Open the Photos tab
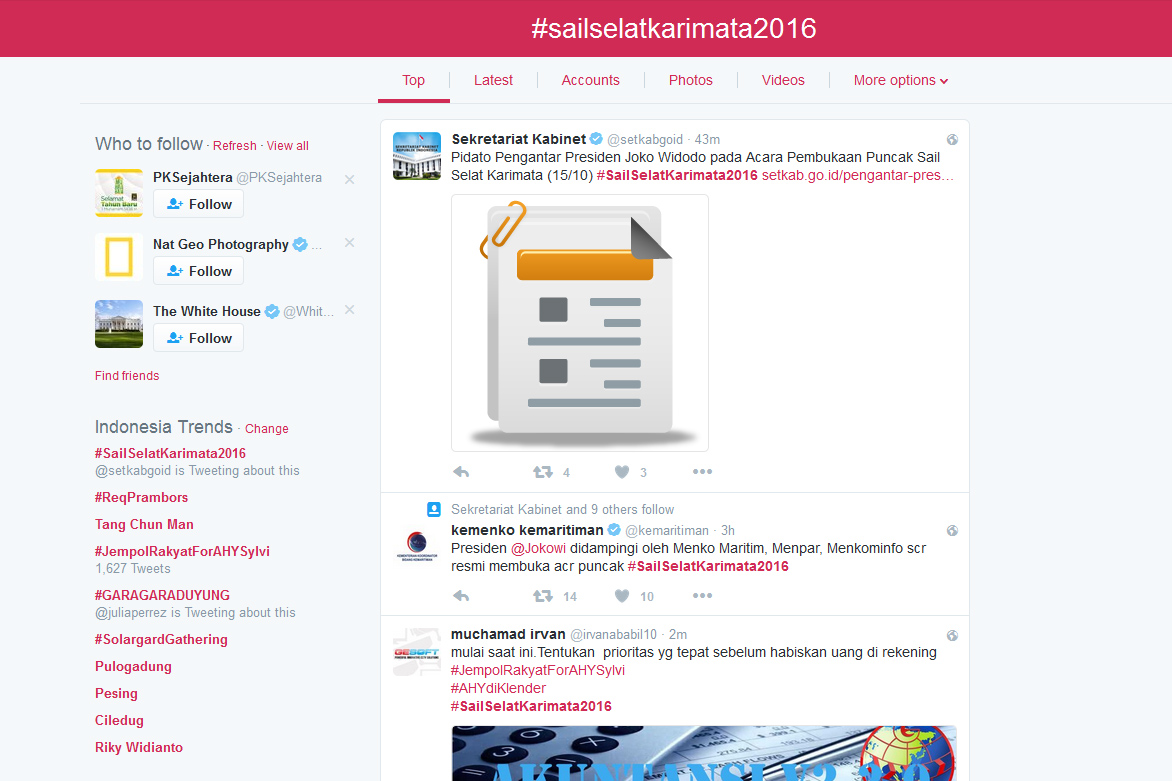The width and height of the screenshot is (1172, 781). pos(690,80)
